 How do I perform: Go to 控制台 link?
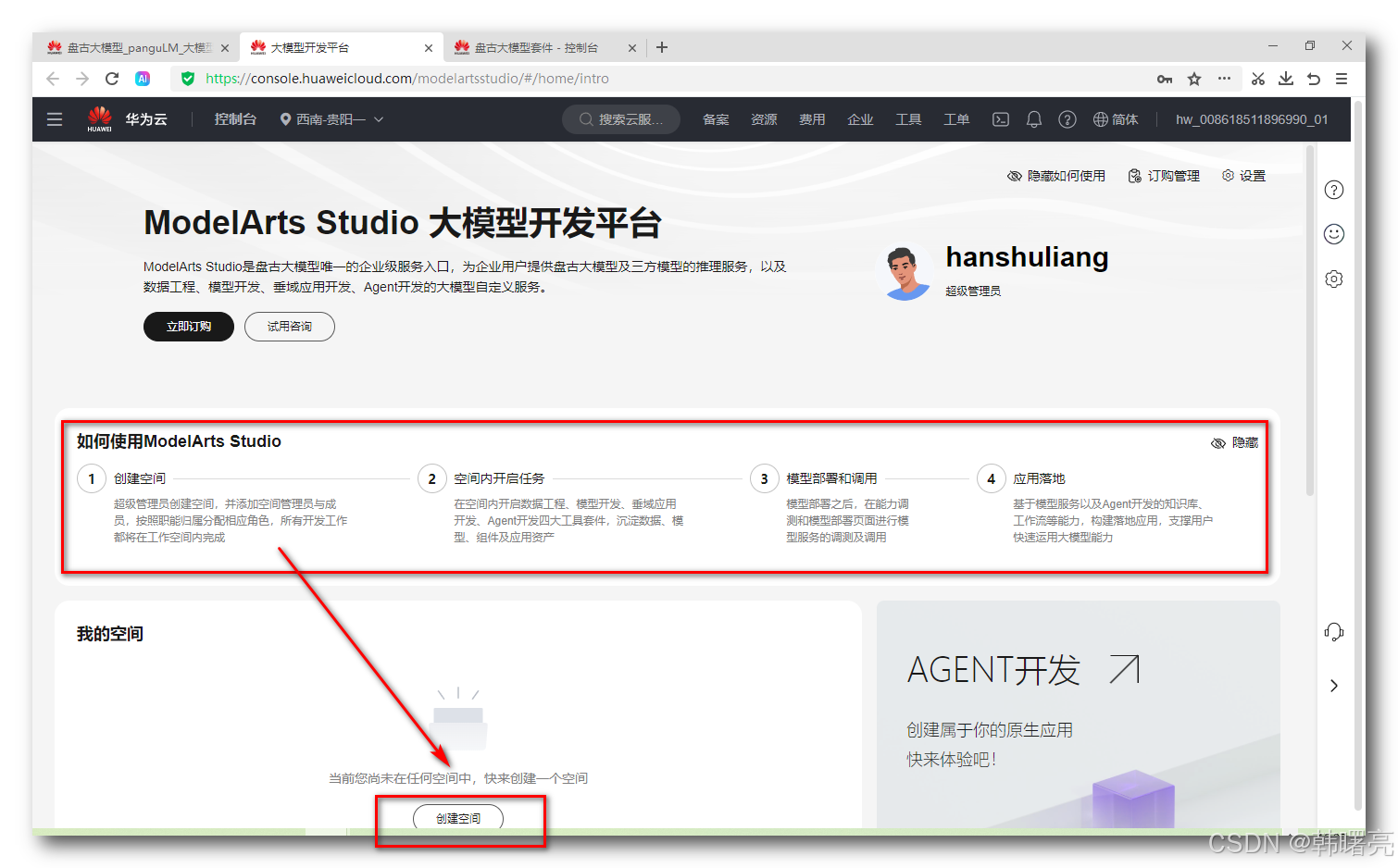click(235, 119)
